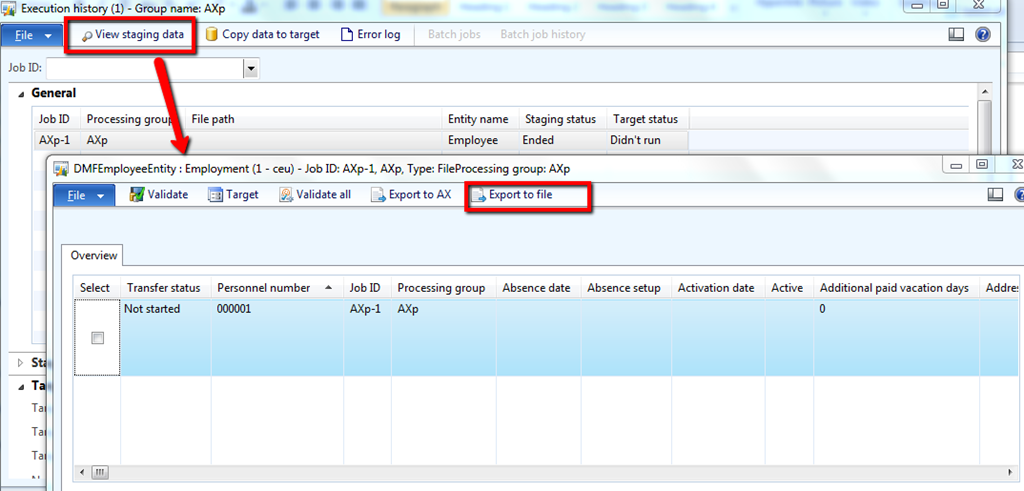The width and height of the screenshot is (1024, 491).
Task: Click Error log button
Action: click(x=371, y=35)
